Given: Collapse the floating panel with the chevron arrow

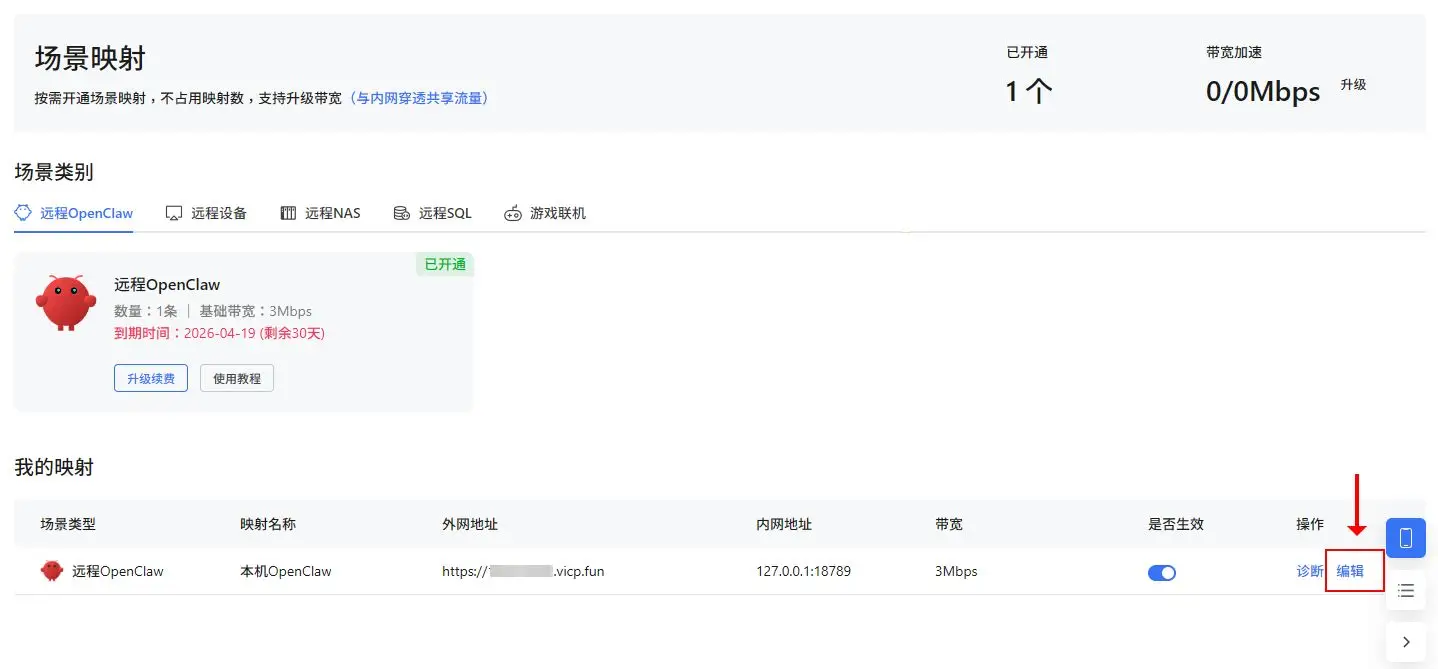Looking at the screenshot, I should pos(1405,641).
